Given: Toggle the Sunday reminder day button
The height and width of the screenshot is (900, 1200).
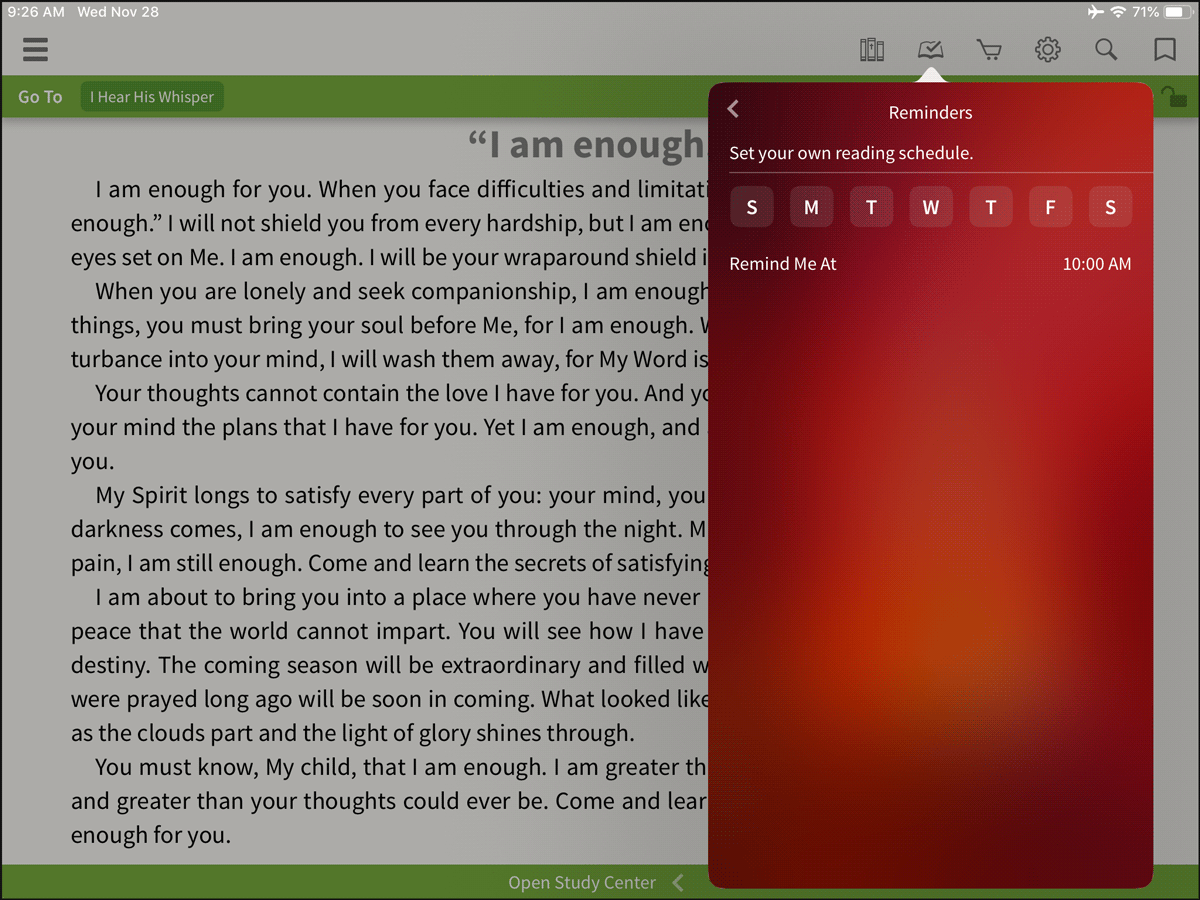Looking at the screenshot, I should click(x=751, y=208).
